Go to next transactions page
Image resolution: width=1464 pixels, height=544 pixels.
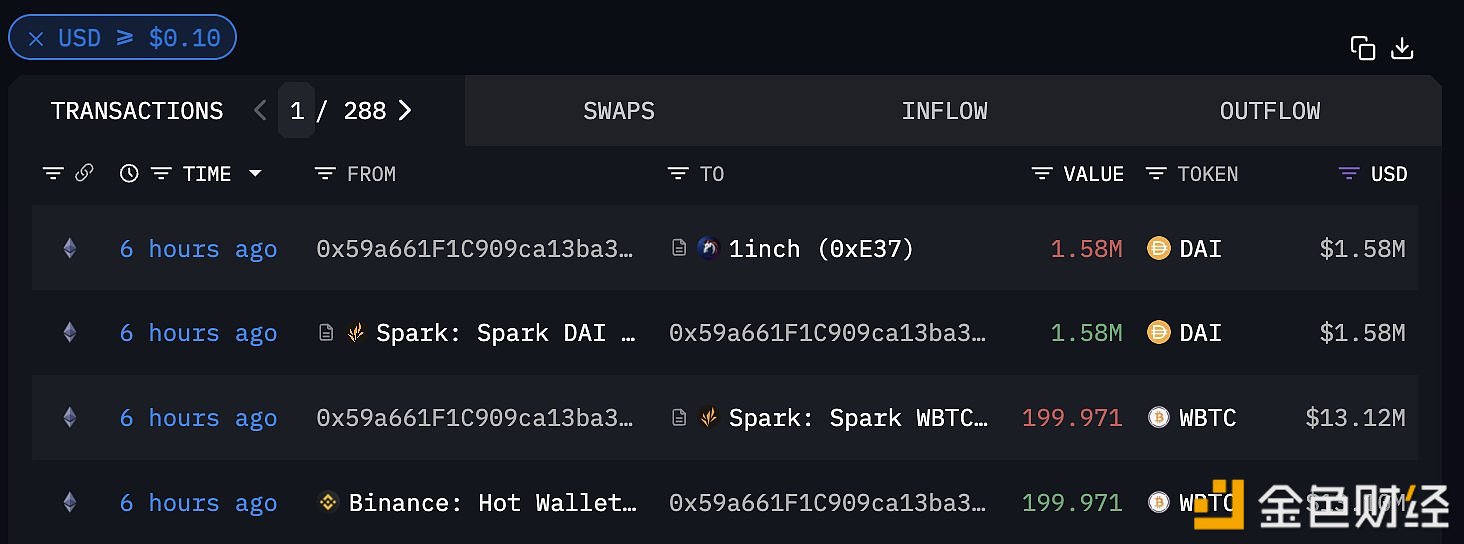(405, 111)
